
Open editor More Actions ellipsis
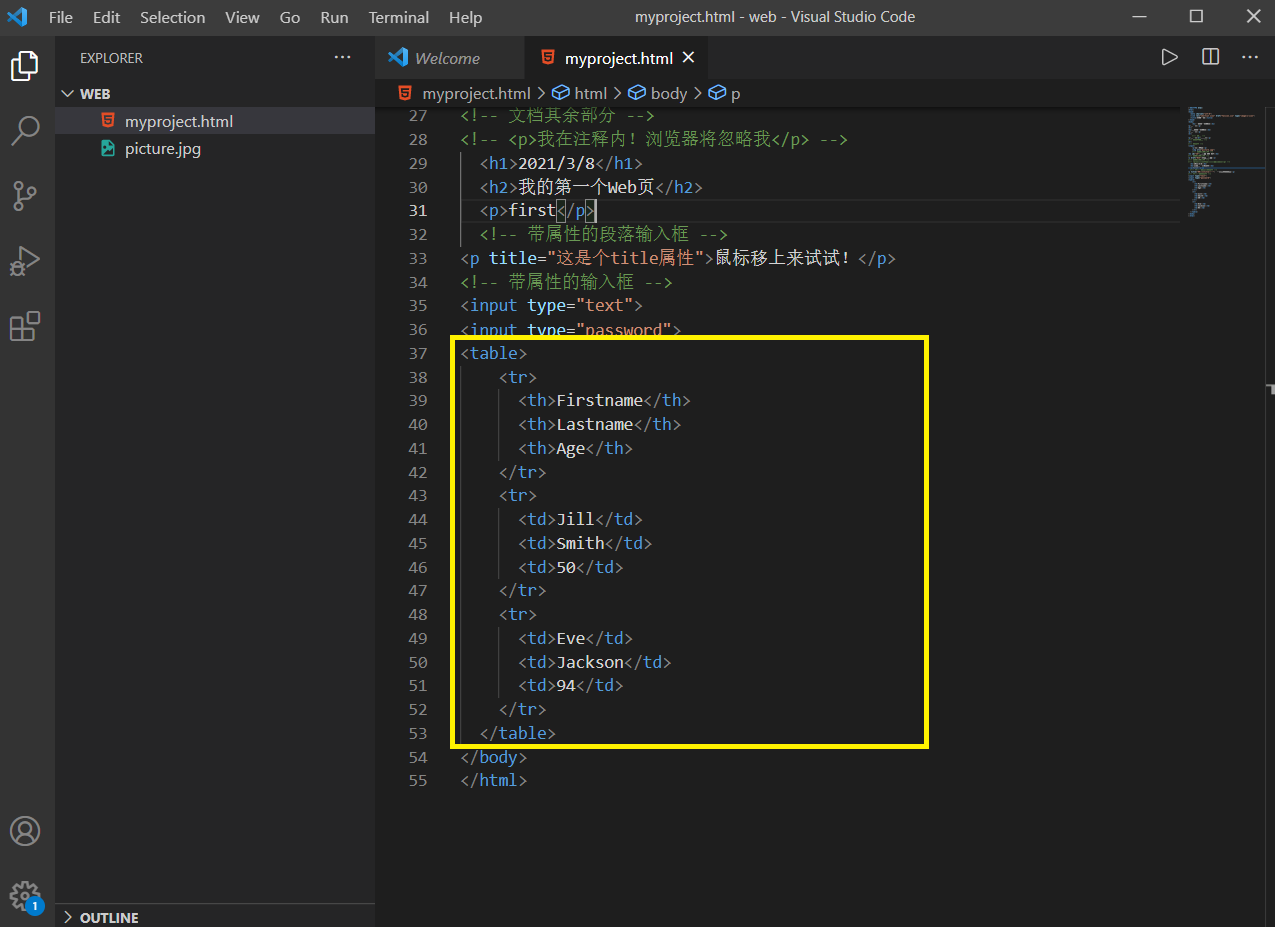click(1250, 57)
